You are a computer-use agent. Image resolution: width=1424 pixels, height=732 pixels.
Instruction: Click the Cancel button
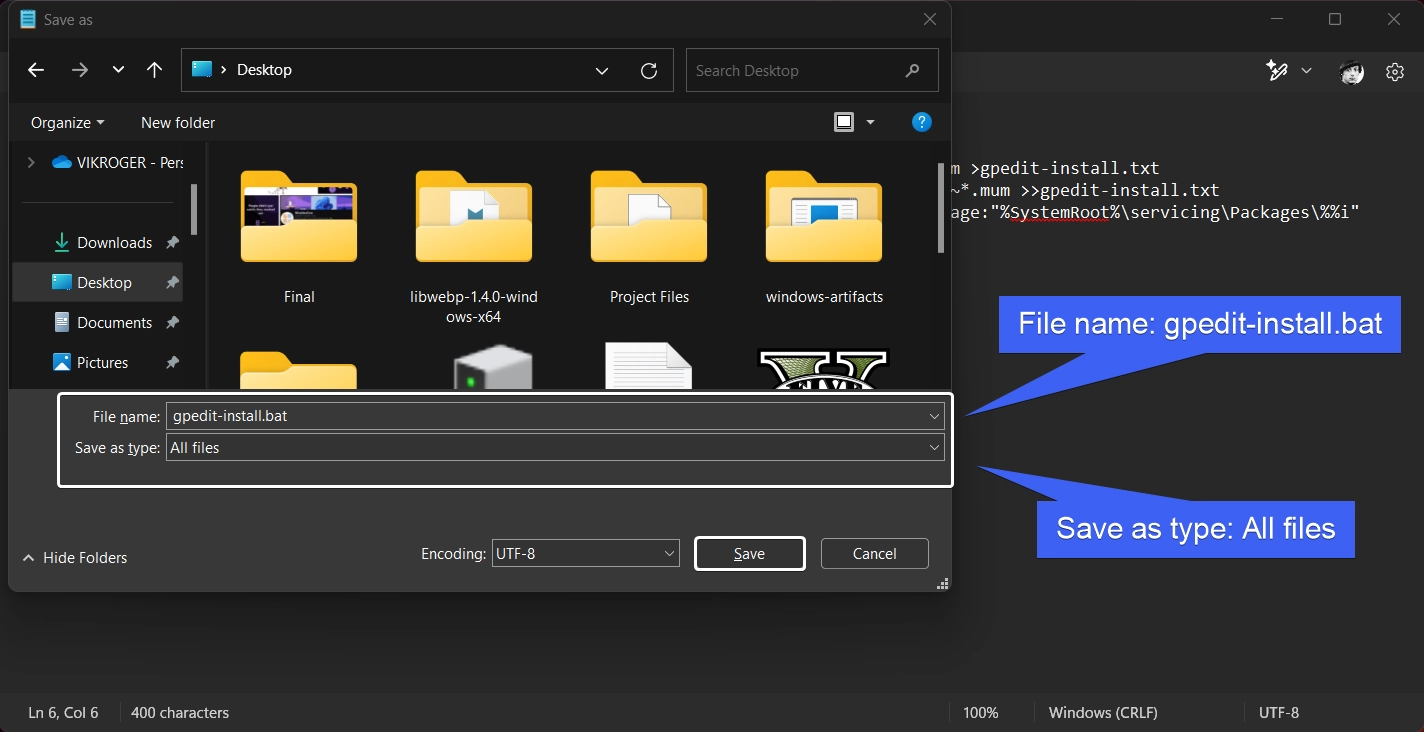[875, 554]
